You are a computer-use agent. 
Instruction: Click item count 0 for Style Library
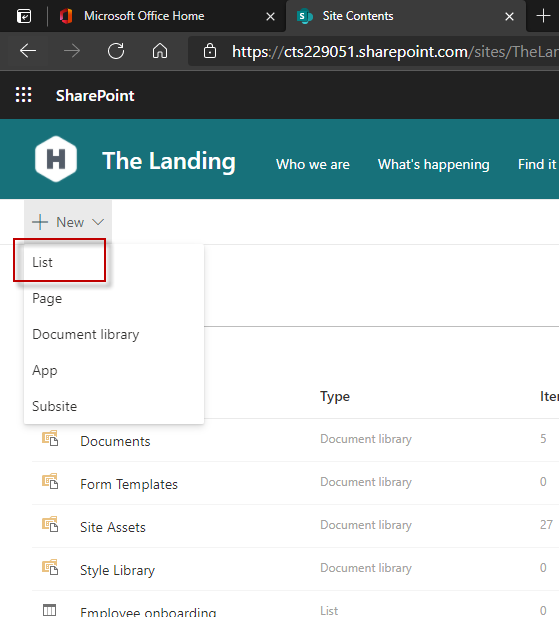point(543,567)
